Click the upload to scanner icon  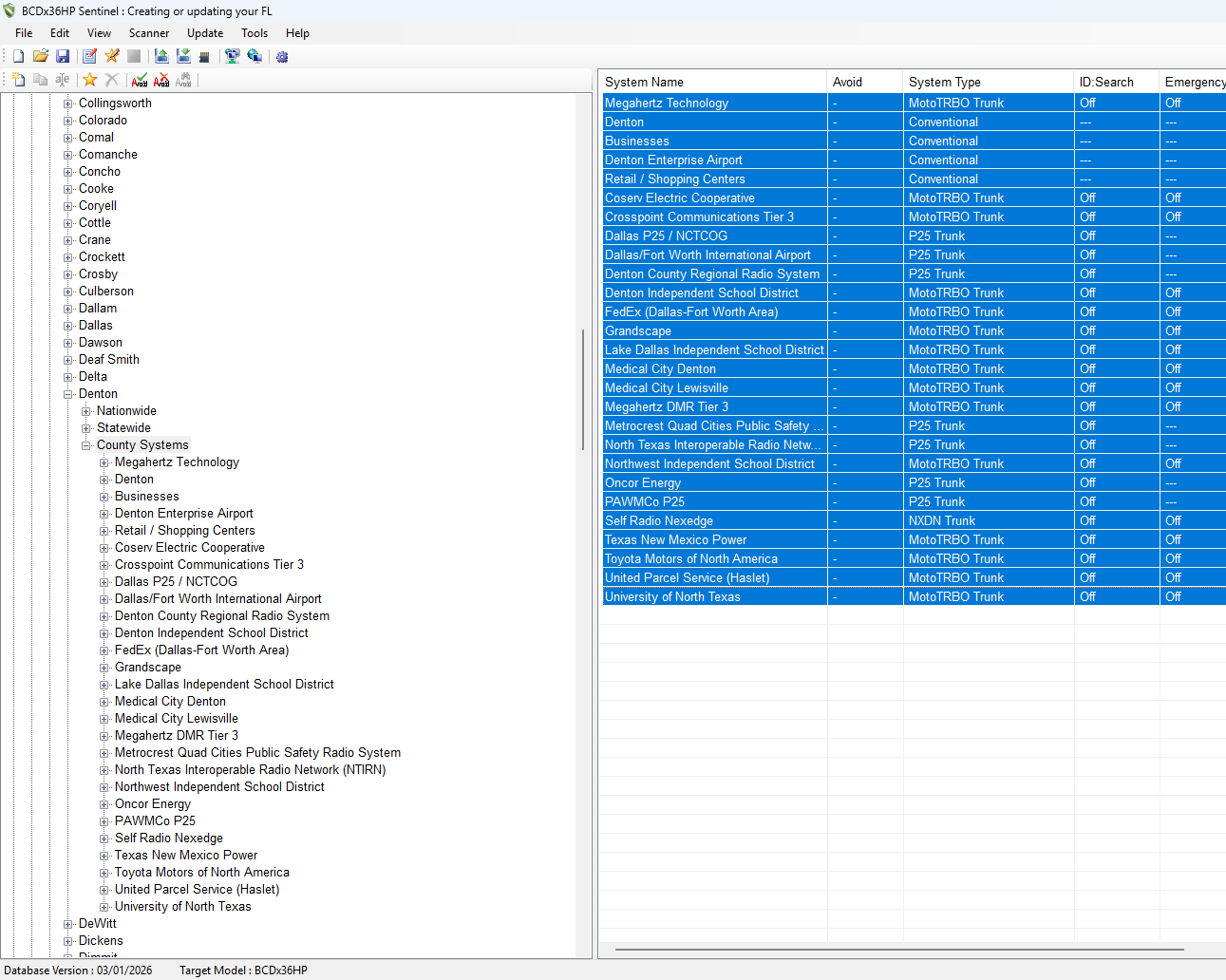[161, 57]
